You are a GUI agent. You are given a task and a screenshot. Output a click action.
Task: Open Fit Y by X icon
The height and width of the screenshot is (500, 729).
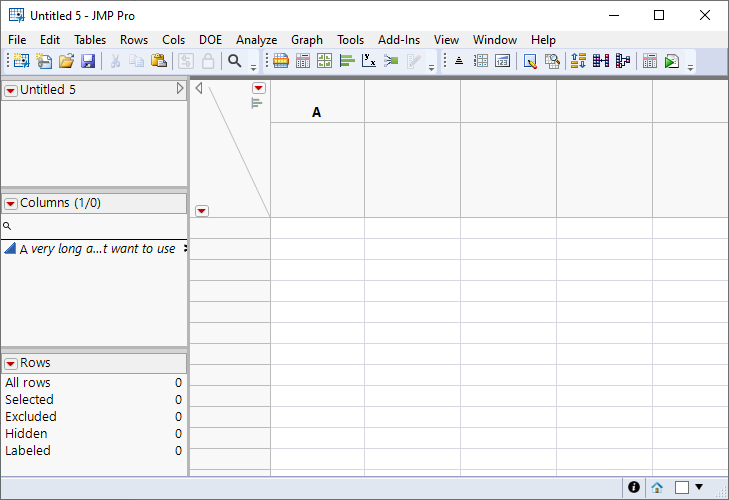tap(369, 61)
